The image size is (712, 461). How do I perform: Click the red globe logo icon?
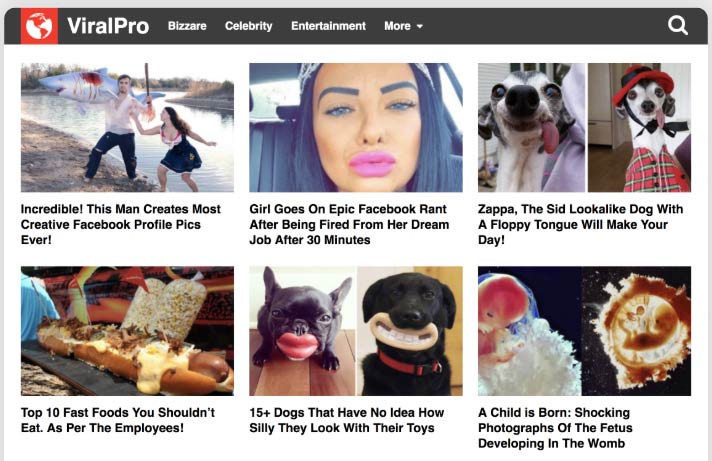[x=39, y=26]
